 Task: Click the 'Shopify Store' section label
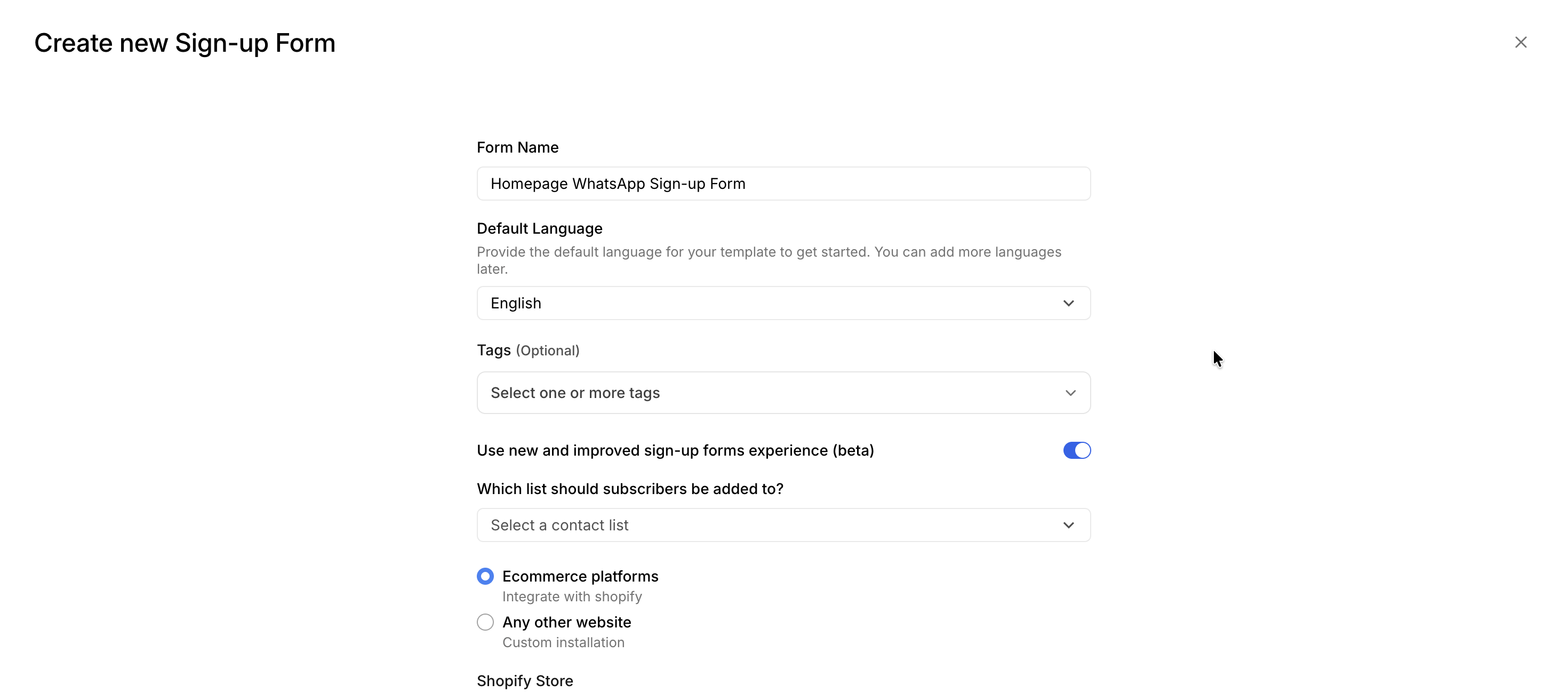pyautogui.click(x=525, y=680)
